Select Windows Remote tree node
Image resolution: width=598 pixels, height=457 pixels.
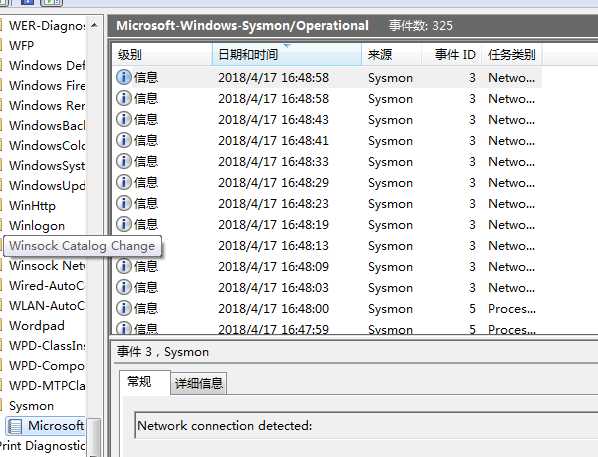coord(47,105)
